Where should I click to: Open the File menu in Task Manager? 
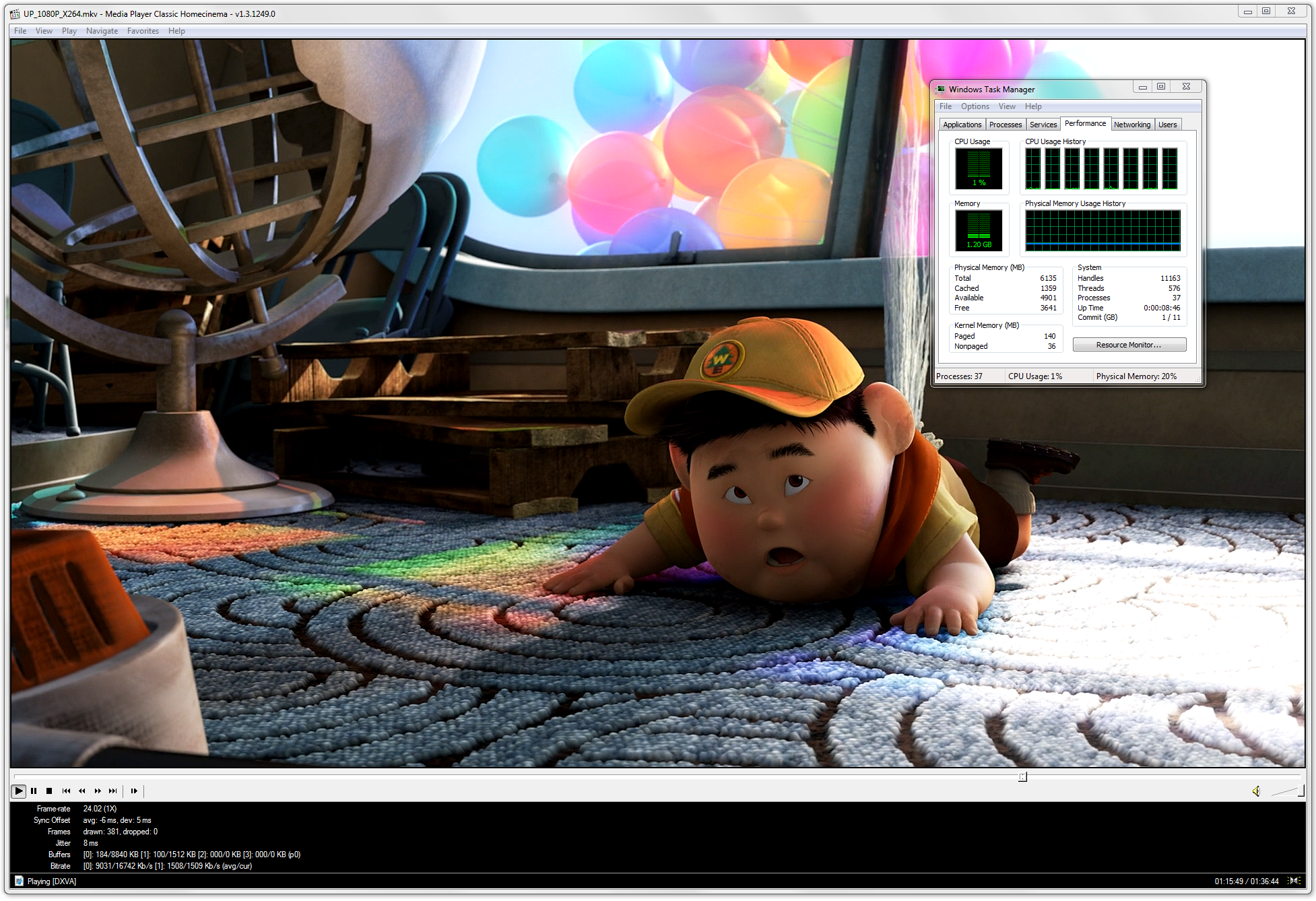(946, 106)
